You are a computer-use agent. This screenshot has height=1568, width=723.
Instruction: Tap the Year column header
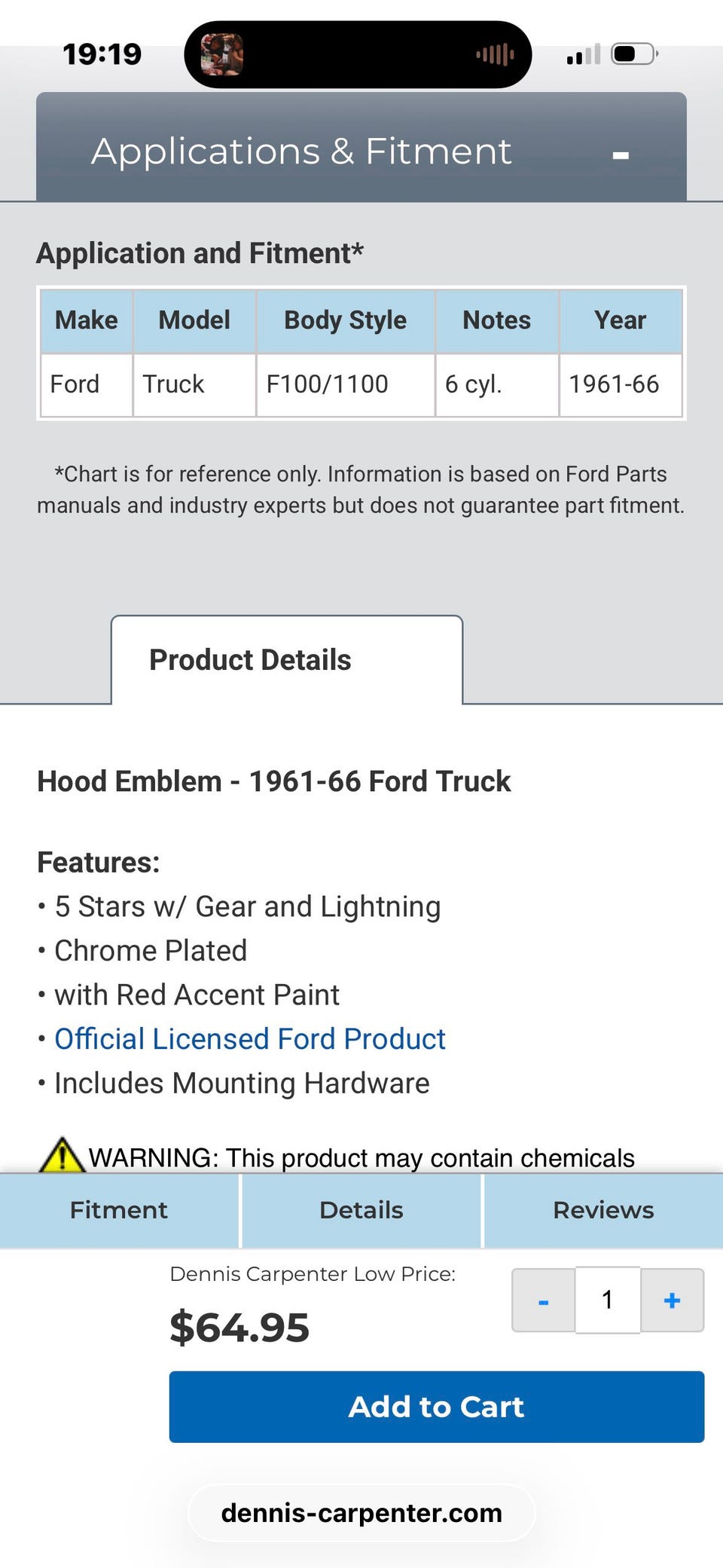(620, 320)
